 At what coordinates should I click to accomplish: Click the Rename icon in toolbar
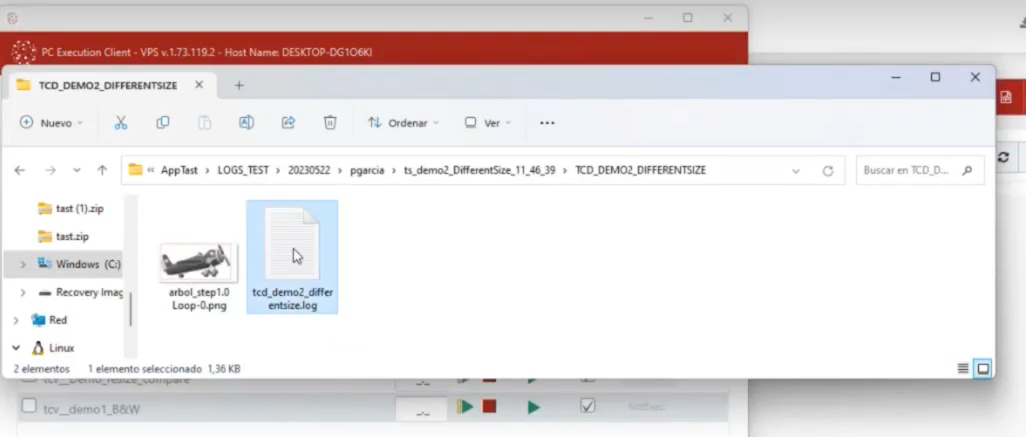pos(246,123)
